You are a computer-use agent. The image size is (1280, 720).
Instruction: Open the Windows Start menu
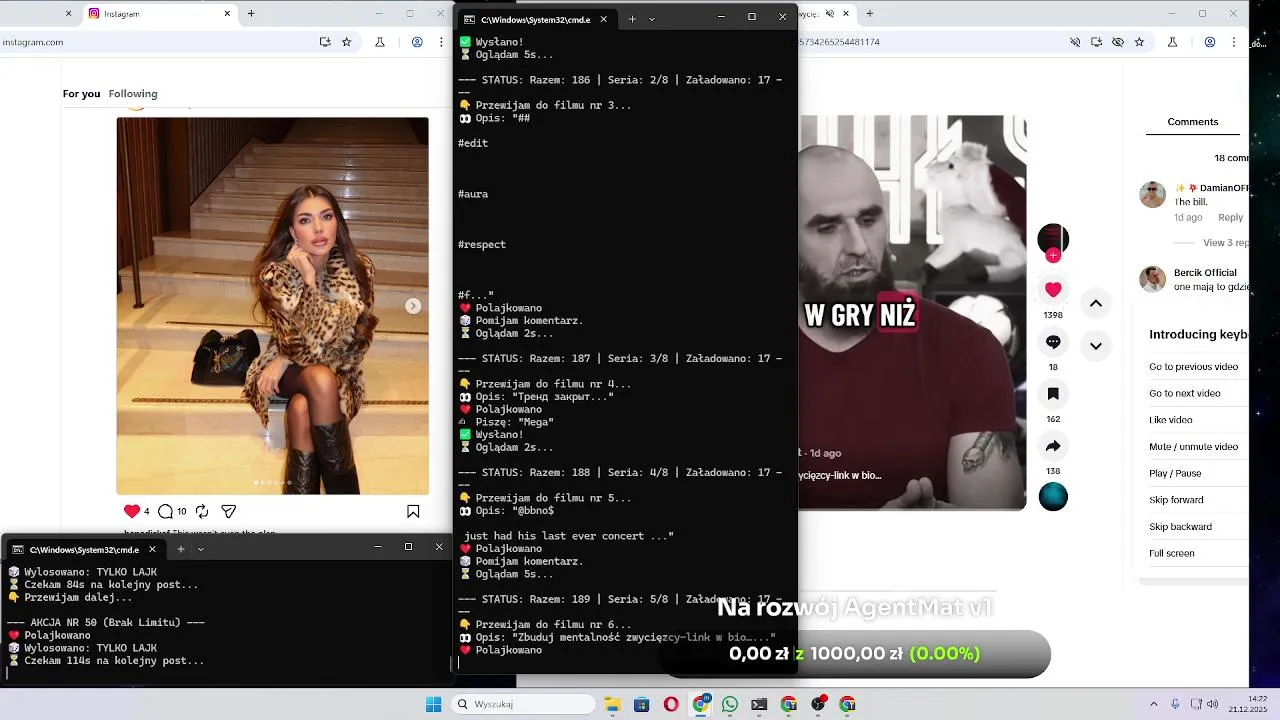[x=433, y=704]
